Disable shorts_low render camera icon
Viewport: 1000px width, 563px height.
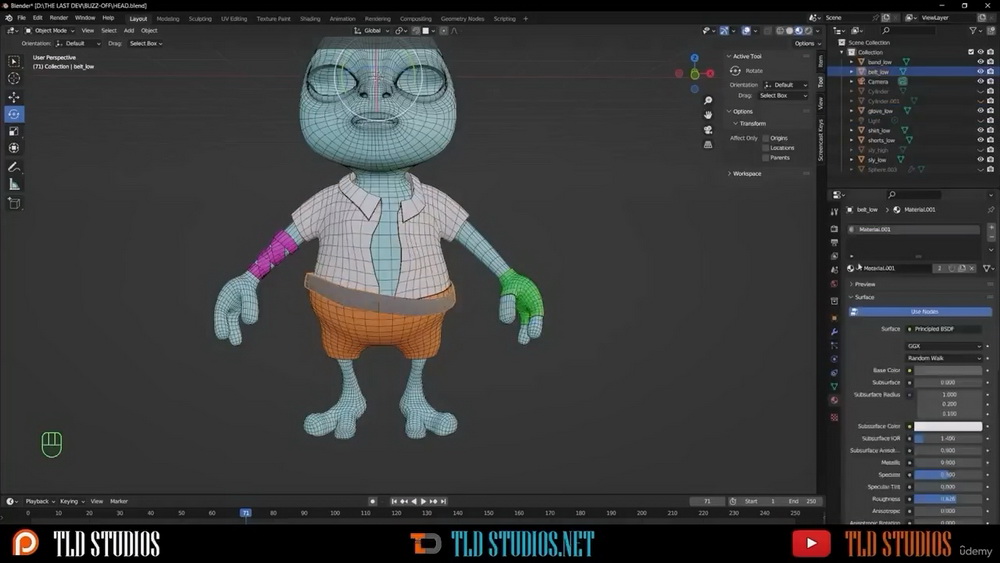pos(990,140)
